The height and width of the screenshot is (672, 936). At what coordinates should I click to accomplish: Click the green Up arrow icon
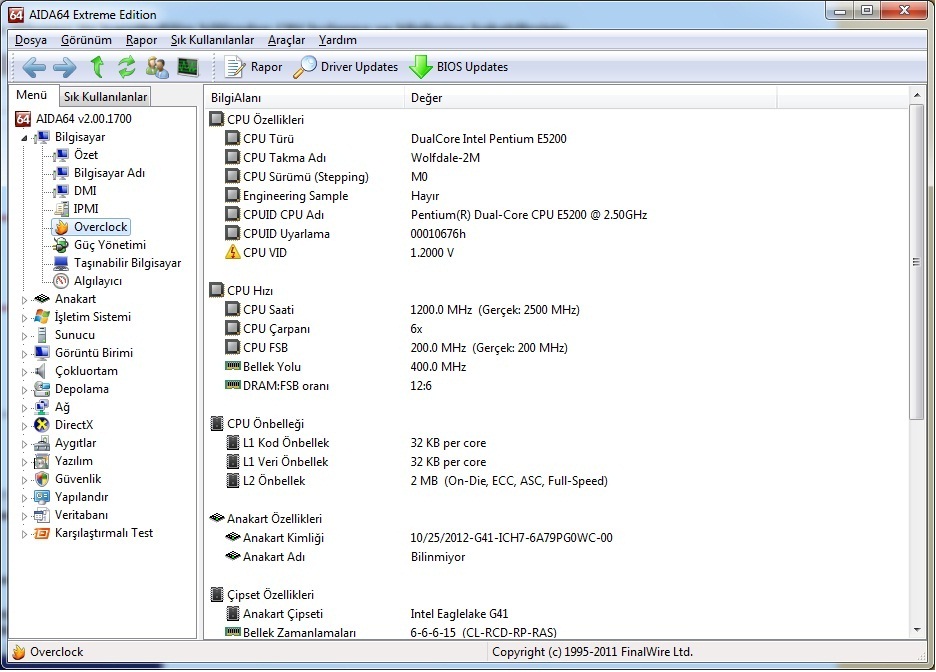coord(97,67)
